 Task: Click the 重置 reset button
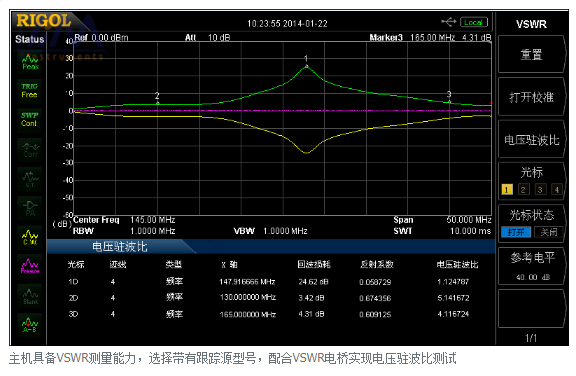[531, 55]
